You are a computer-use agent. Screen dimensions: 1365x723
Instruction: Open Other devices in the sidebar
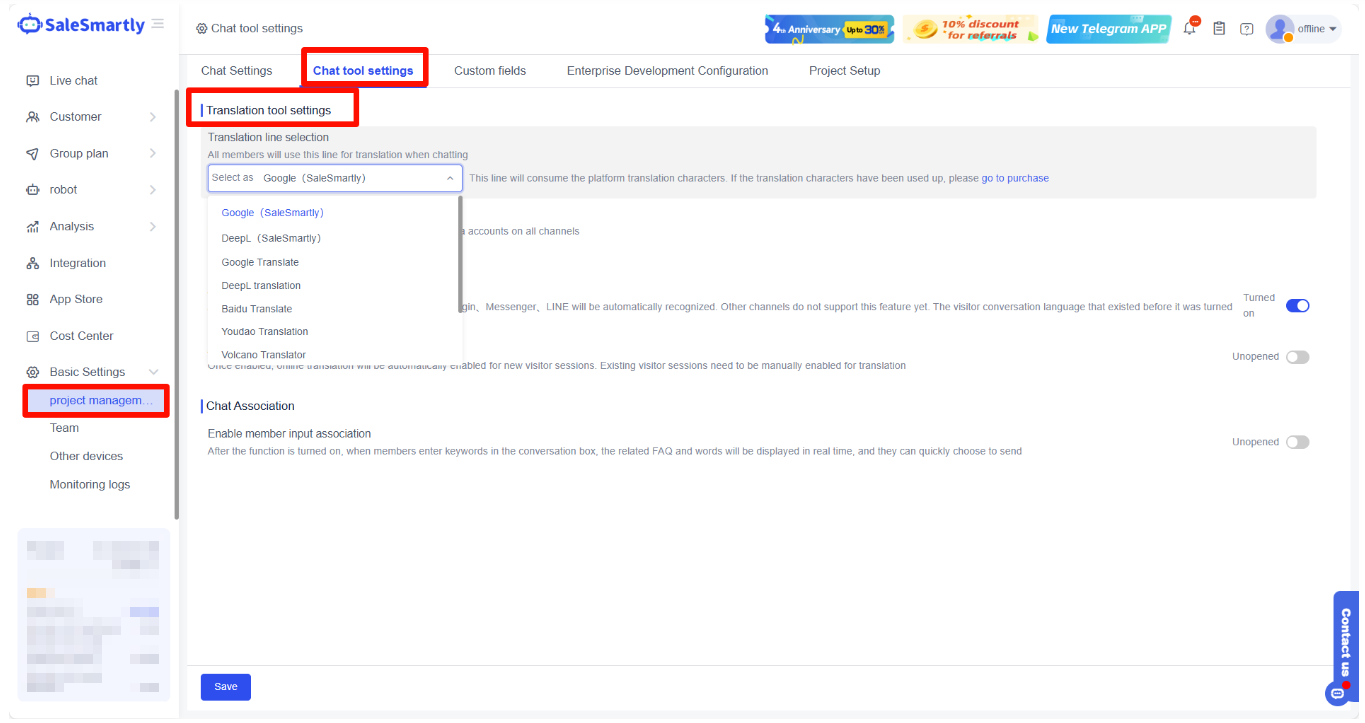point(86,456)
